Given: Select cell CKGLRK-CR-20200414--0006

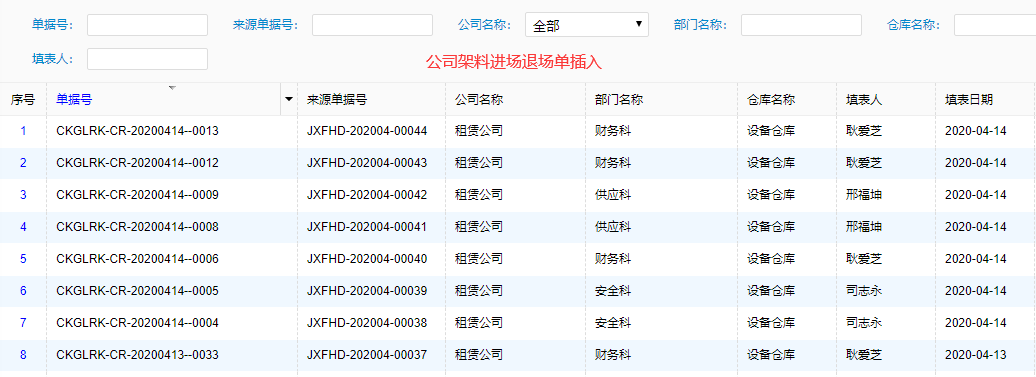Looking at the screenshot, I should point(137,258).
